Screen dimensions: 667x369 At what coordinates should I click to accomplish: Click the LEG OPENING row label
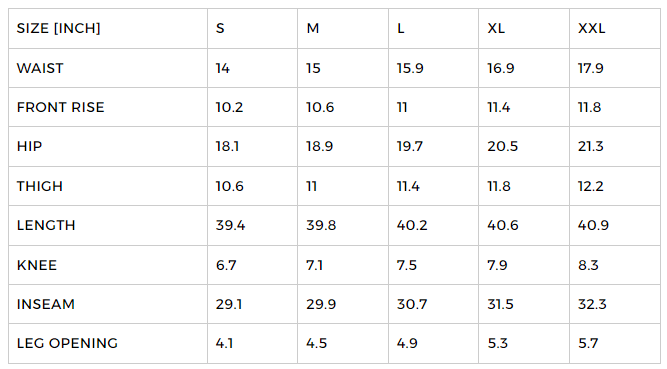click(x=67, y=343)
